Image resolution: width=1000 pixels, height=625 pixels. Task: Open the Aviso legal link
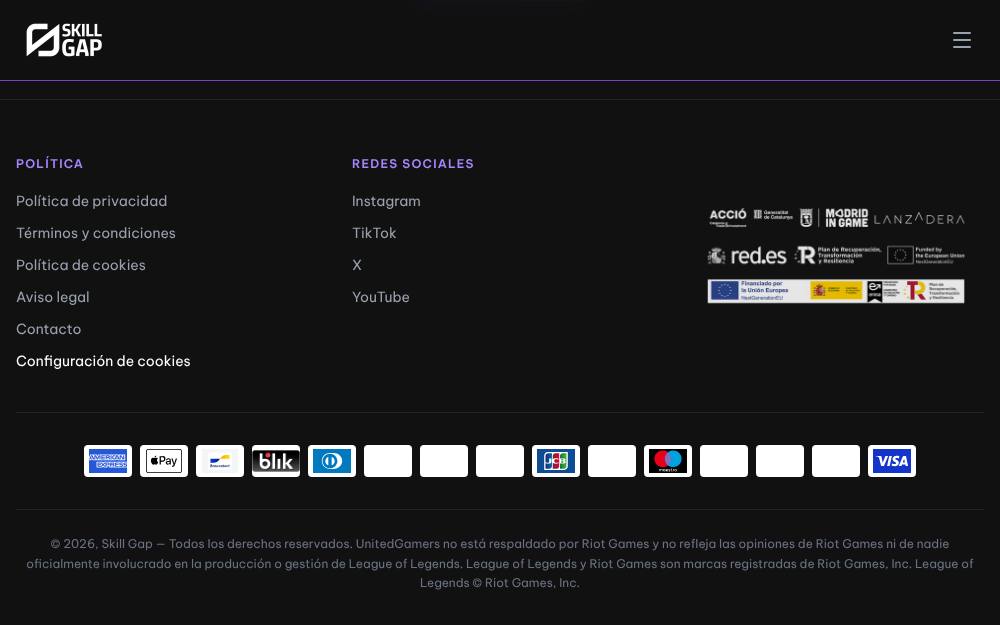pos(52,297)
